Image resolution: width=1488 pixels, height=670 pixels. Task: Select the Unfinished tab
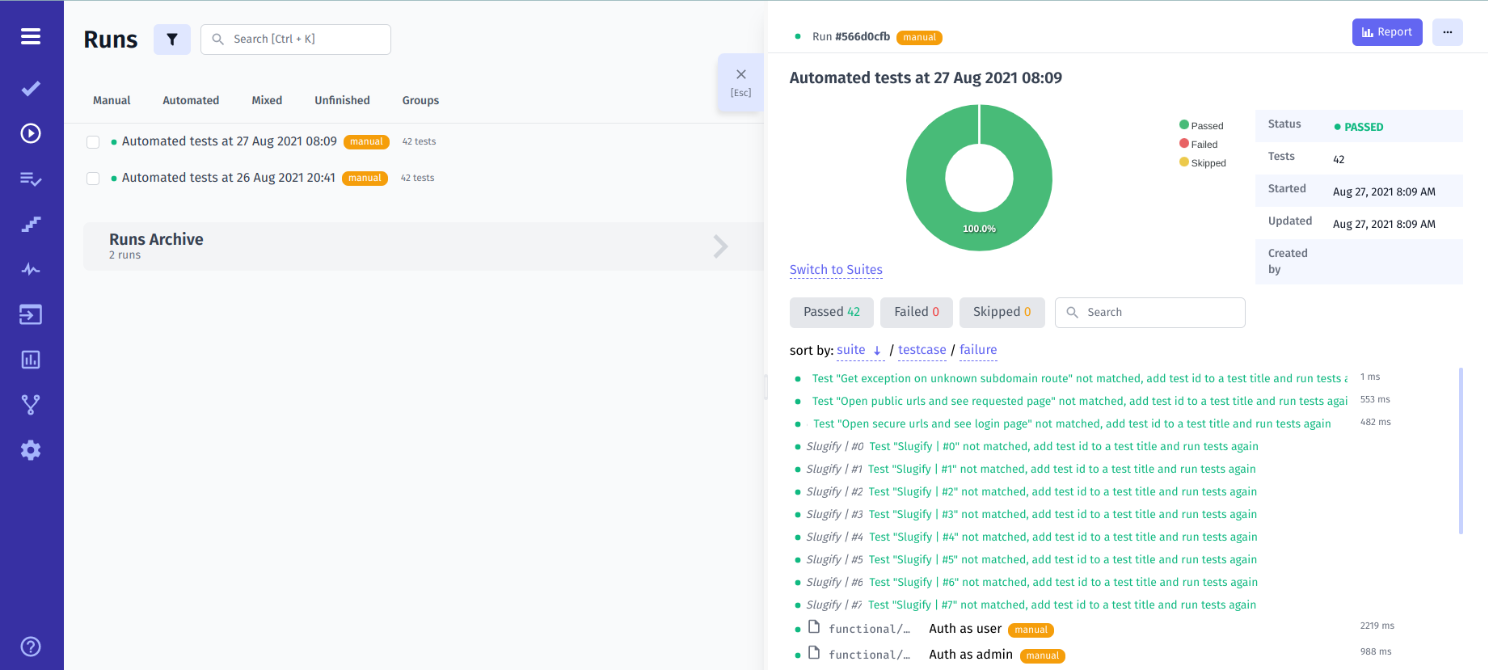click(342, 100)
